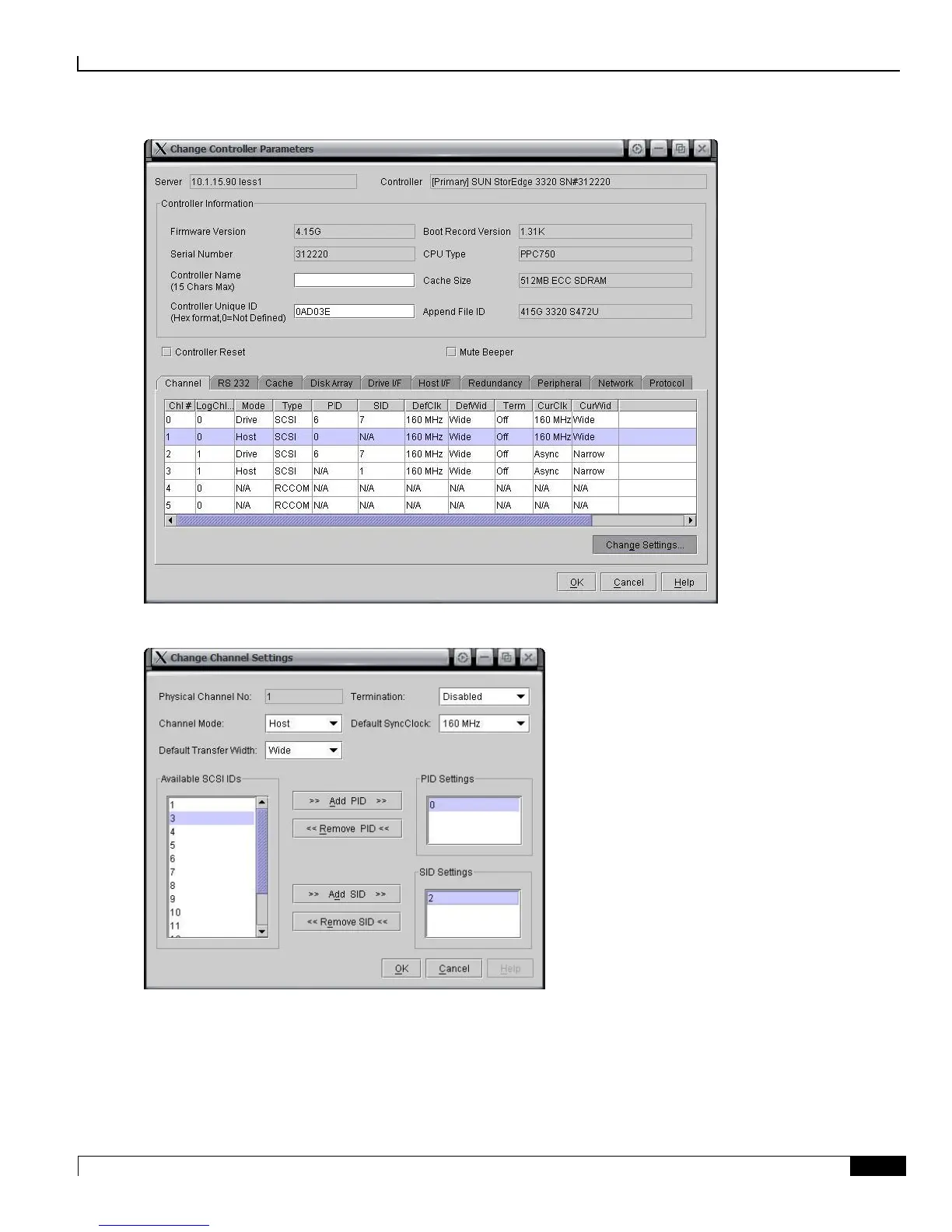The width and height of the screenshot is (952, 1232).
Task: Click the sticky pin icon in Change Controller Parameters title bar
Action: pos(637,149)
